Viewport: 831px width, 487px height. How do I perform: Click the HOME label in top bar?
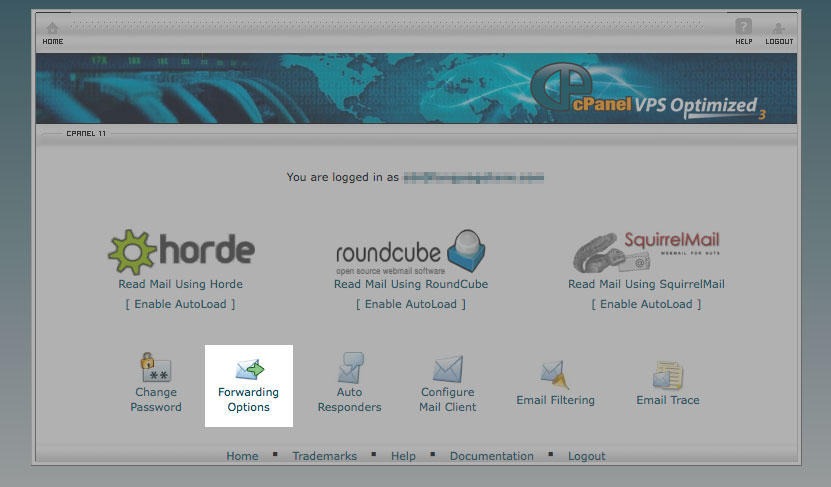[52, 41]
